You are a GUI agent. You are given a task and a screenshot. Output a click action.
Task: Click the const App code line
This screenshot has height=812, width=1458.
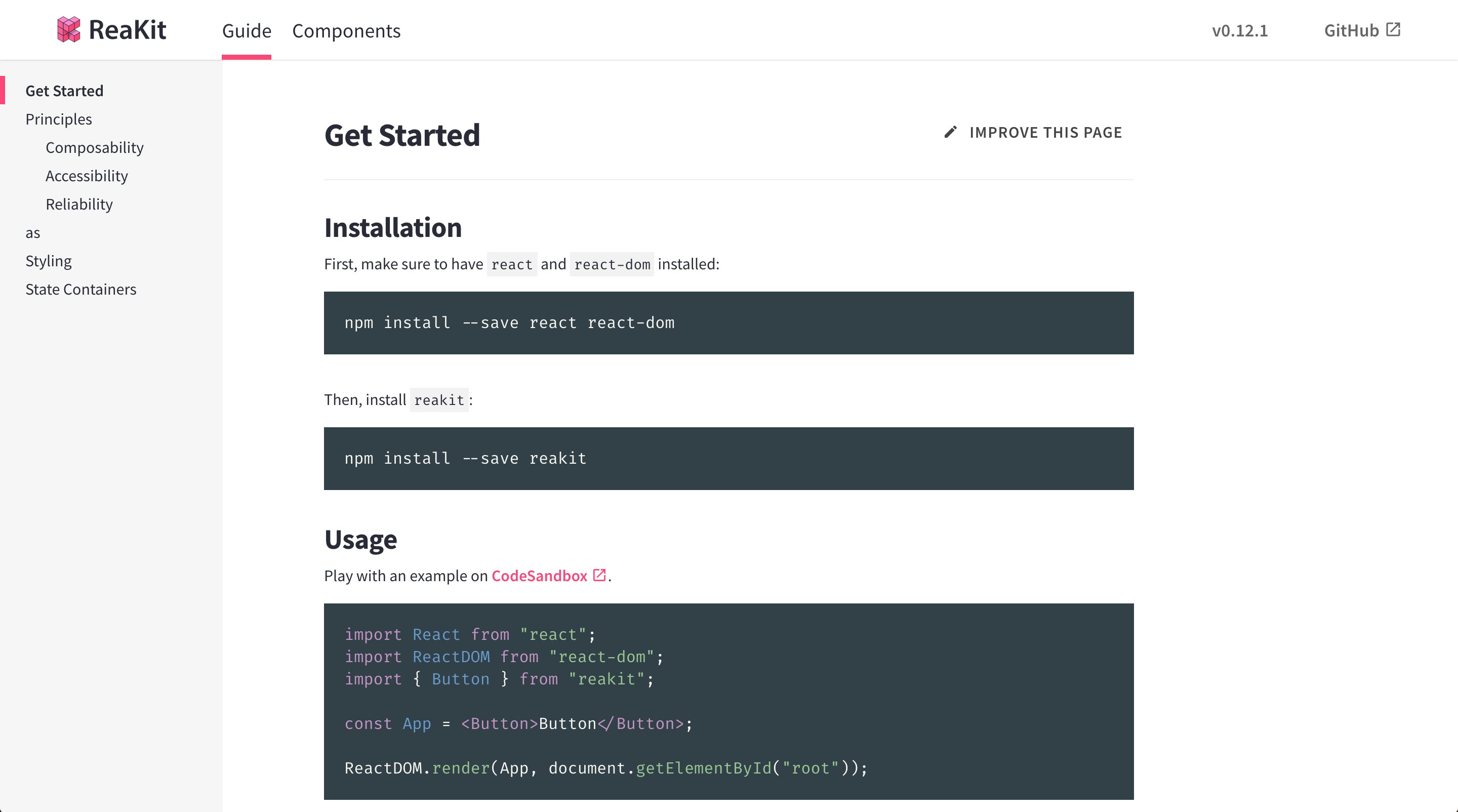coord(518,724)
